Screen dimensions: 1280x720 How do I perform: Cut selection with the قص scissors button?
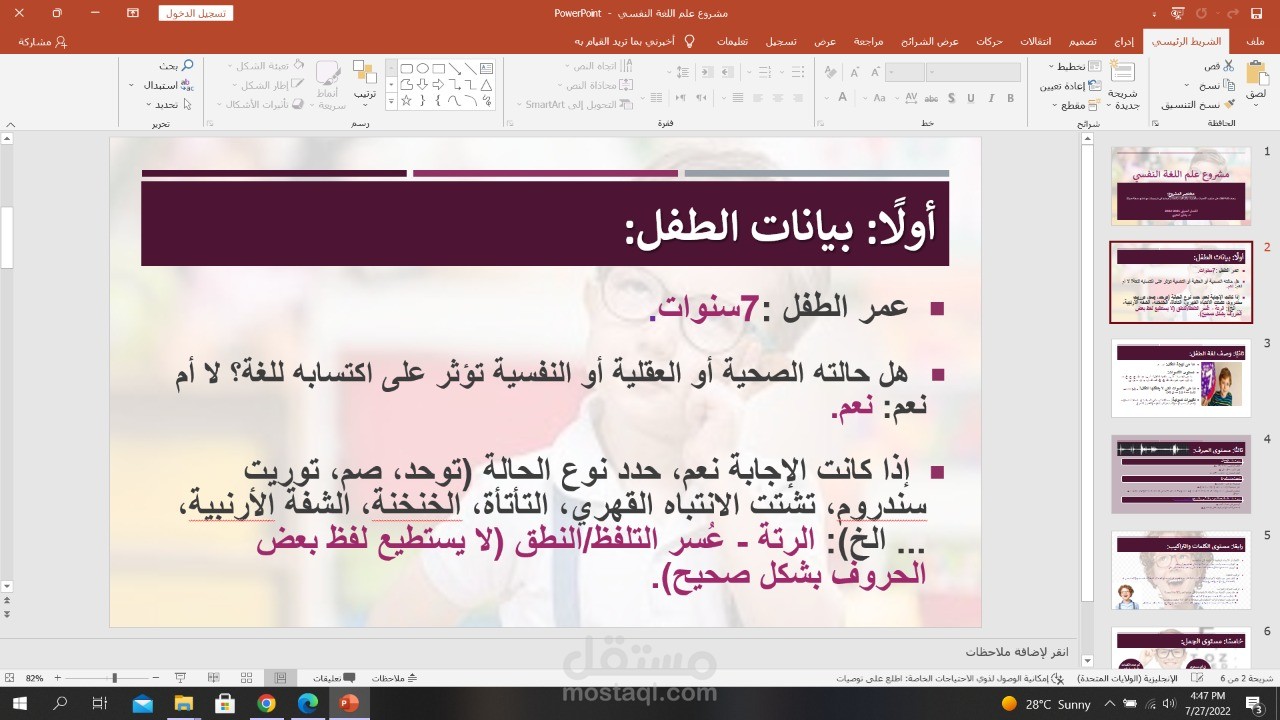coord(1219,66)
